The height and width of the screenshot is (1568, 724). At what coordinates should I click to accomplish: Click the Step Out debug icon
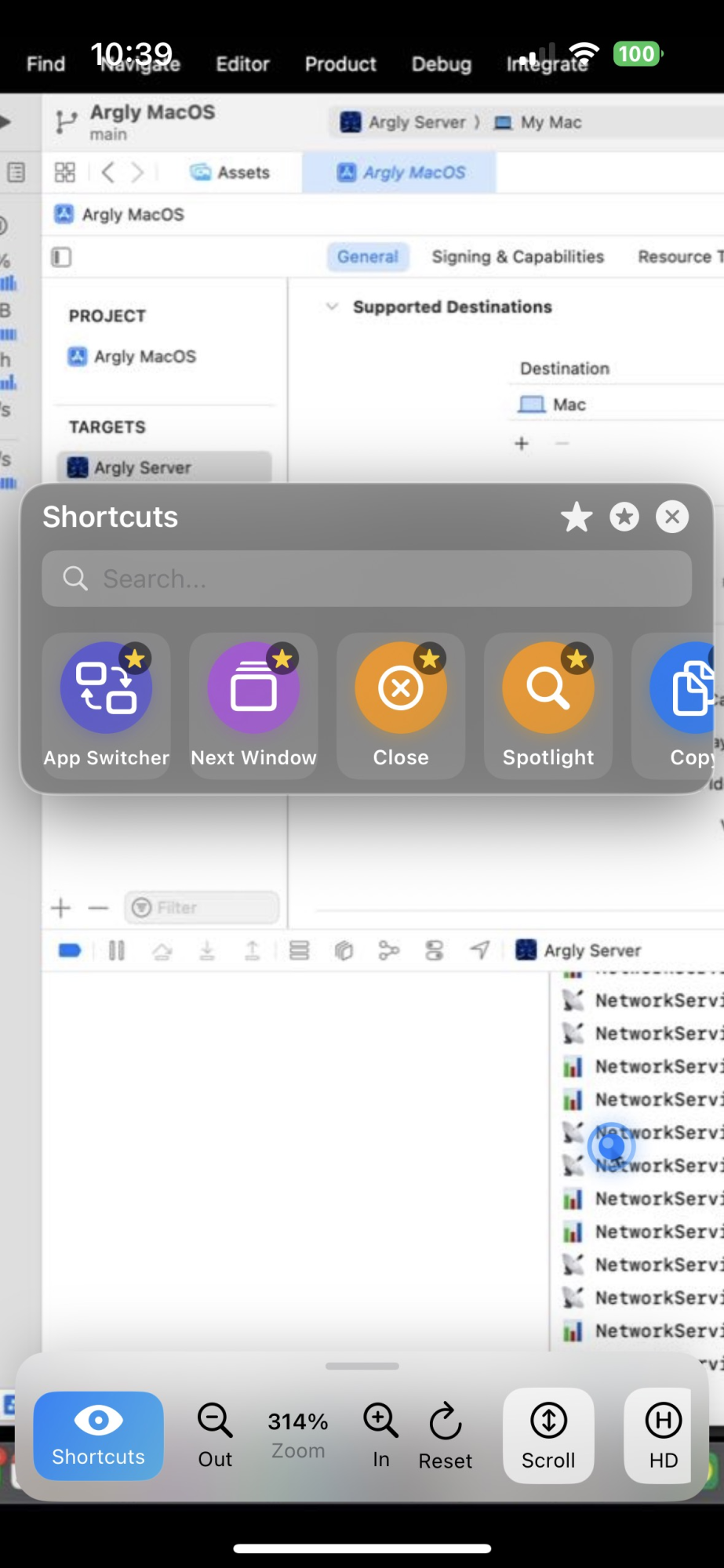(253, 951)
